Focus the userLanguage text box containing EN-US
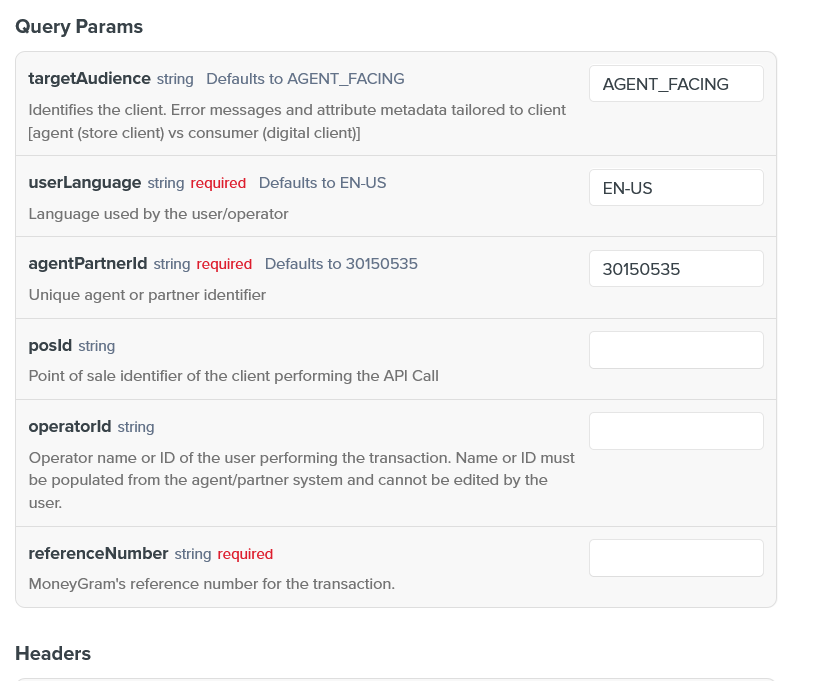816x681 pixels. click(676, 187)
